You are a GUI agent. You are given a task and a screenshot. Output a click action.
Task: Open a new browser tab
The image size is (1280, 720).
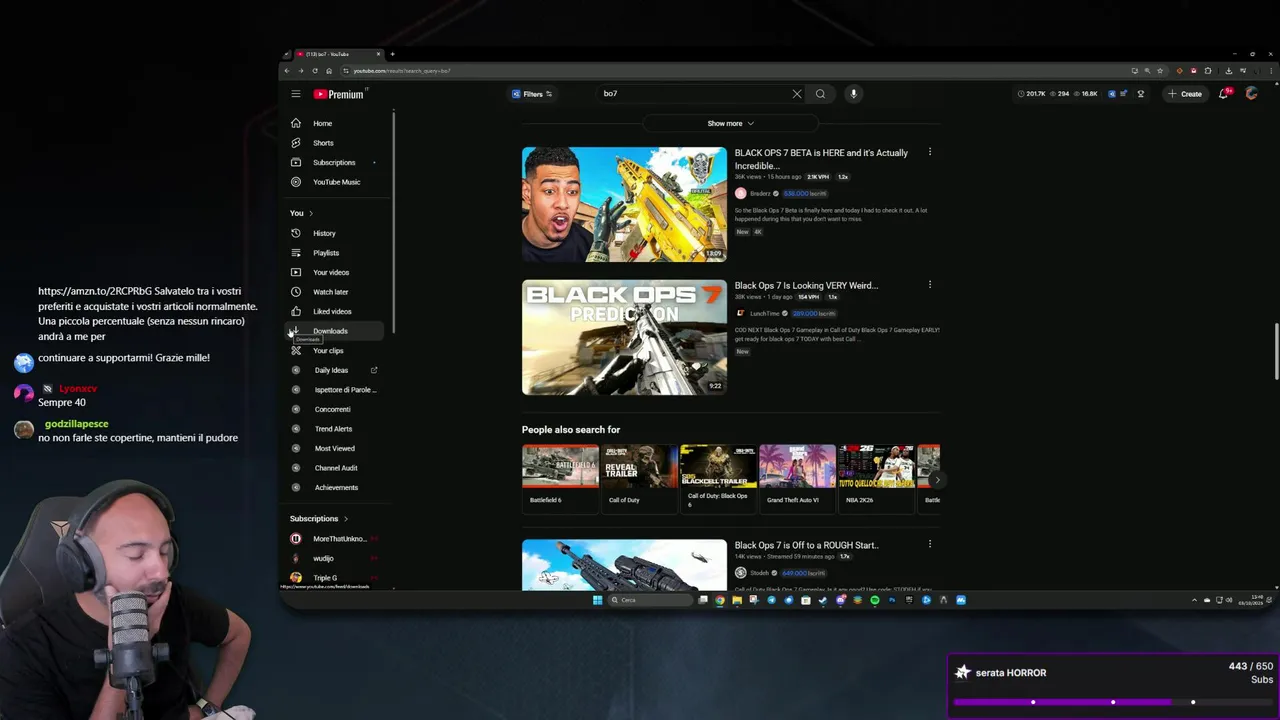(392, 54)
